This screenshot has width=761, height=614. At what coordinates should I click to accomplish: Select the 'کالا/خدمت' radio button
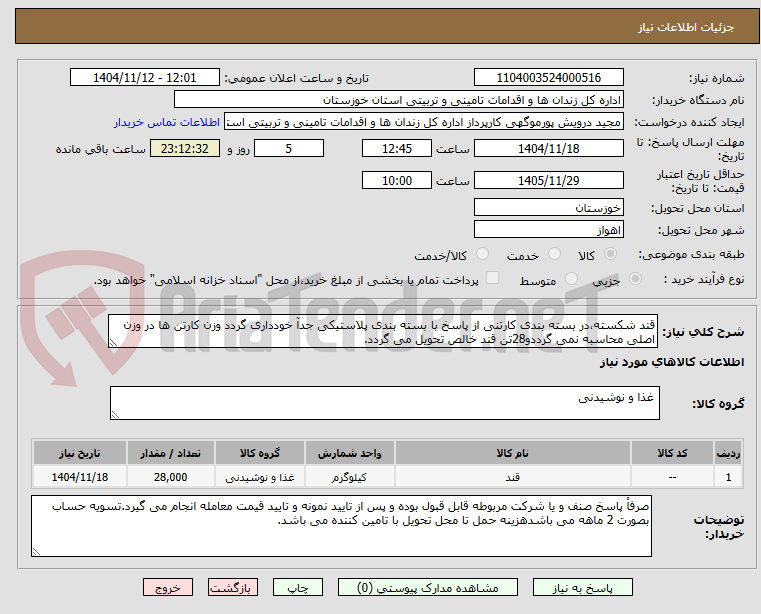click(x=482, y=254)
